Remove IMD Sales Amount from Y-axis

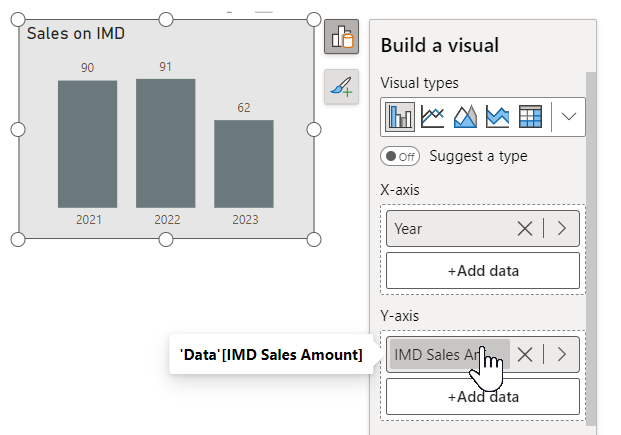click(x=524, y=354)
